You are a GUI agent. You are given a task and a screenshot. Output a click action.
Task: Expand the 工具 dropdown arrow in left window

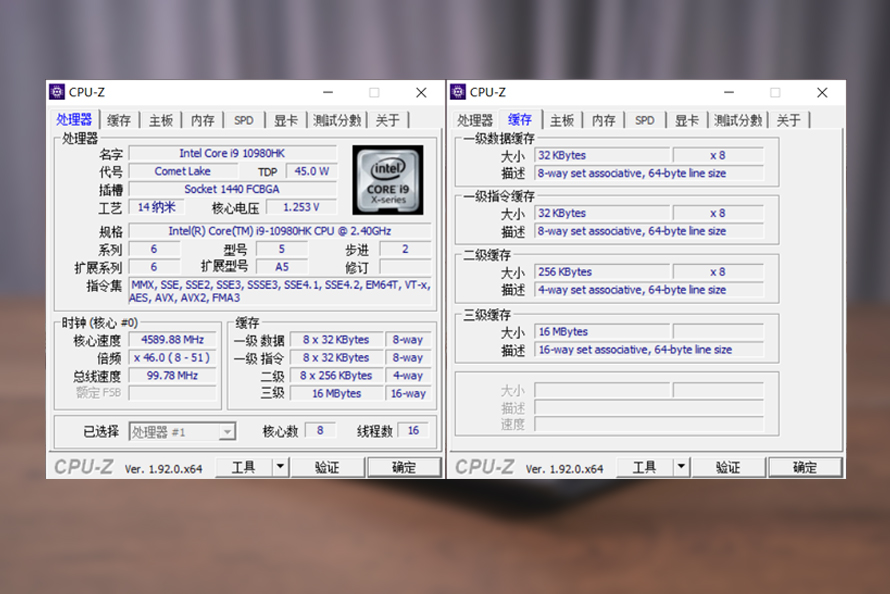point(281,467)
